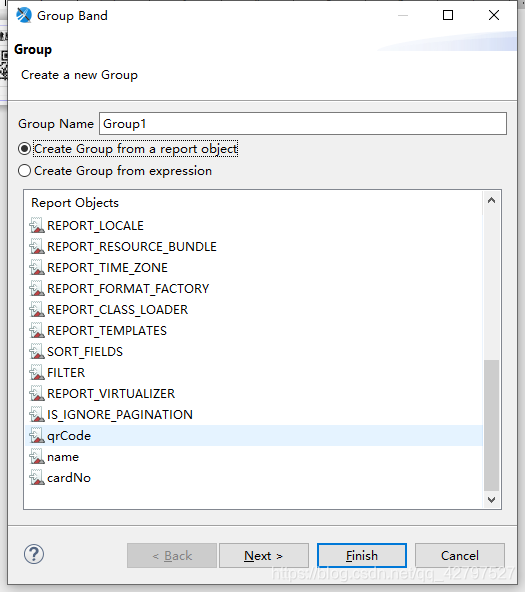Image resolution: width=525 pixels, height=592 pixels.
Task: Click the REPORT_RESOURCE_BUNDLE parameter icon
Action: coord(37,247)
